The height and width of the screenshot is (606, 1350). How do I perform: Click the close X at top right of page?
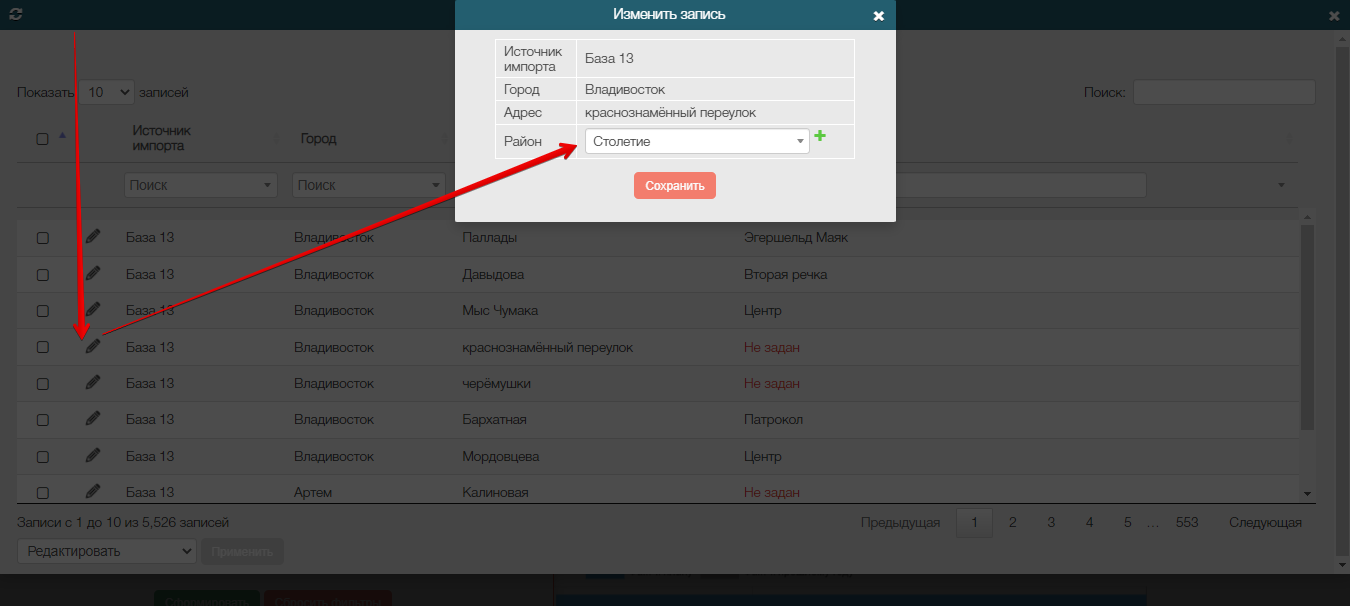[1334, 16]
